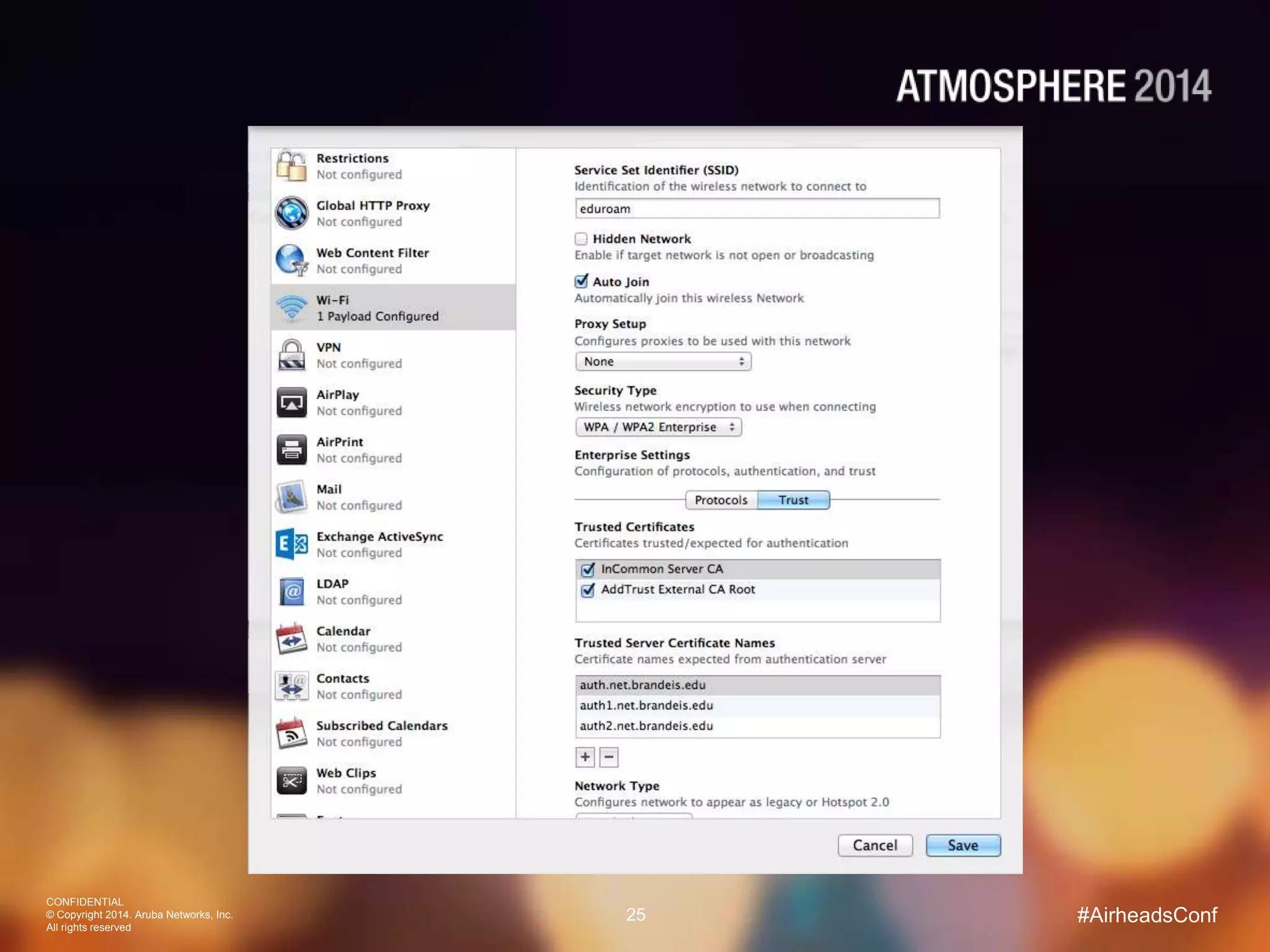Expand the WPA / WPA2 Enterprise dropdown
This screenshot has height=952, width=1270.
[x=658, y=427]
